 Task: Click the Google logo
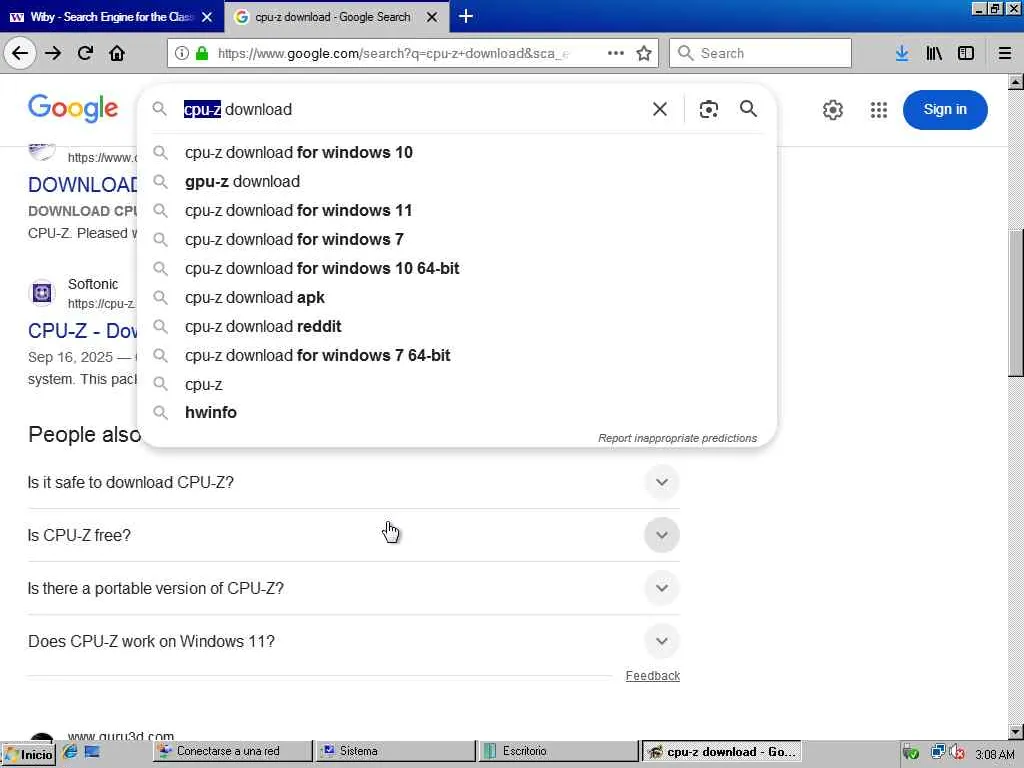coord(72,108)
